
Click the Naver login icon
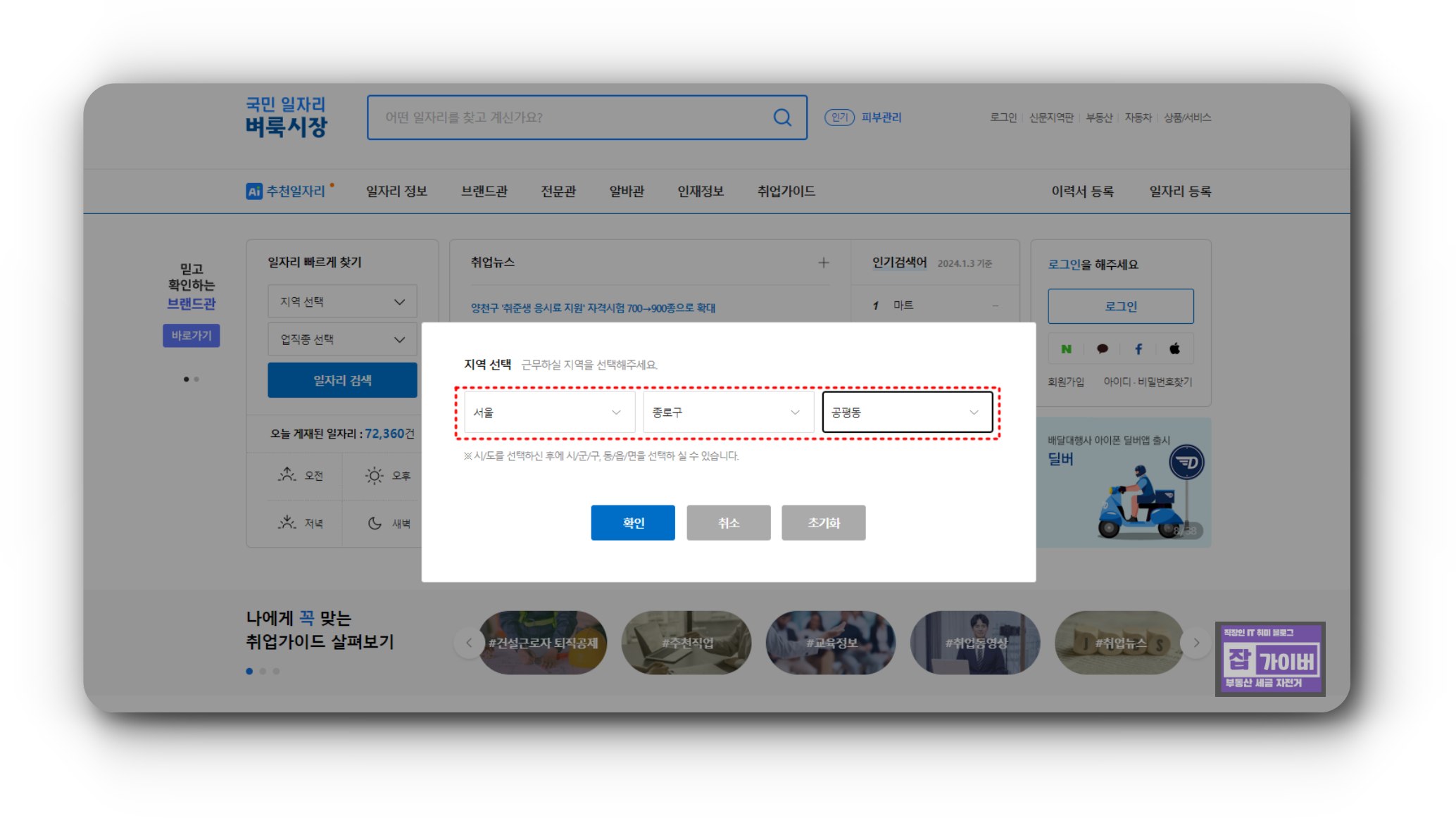click(x=1066, y=349)
